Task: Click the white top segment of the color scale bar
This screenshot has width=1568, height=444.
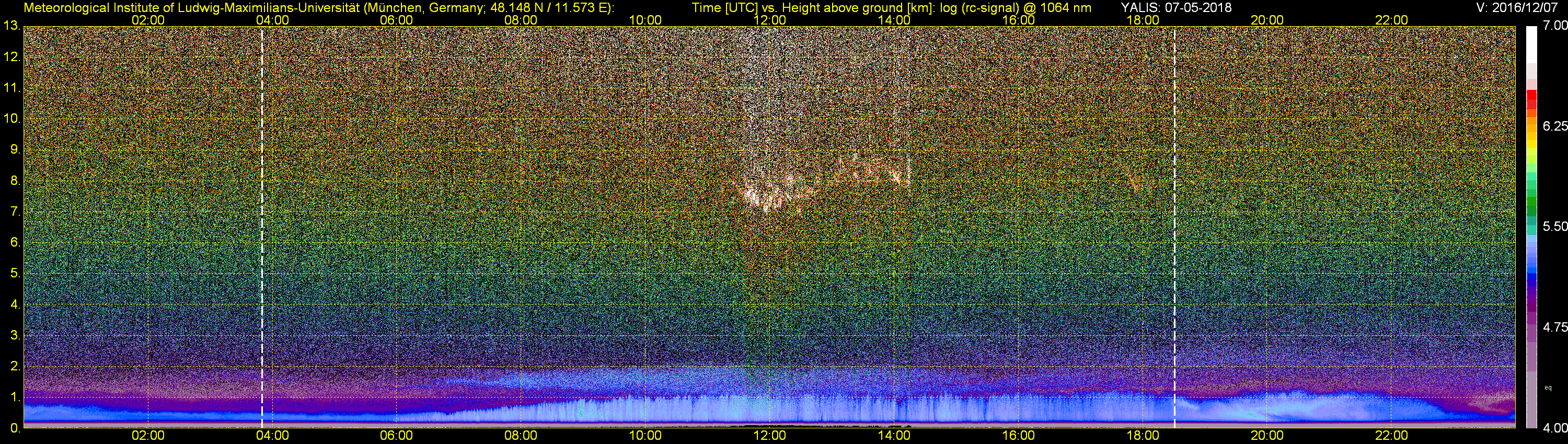Action: [1531, 44]
